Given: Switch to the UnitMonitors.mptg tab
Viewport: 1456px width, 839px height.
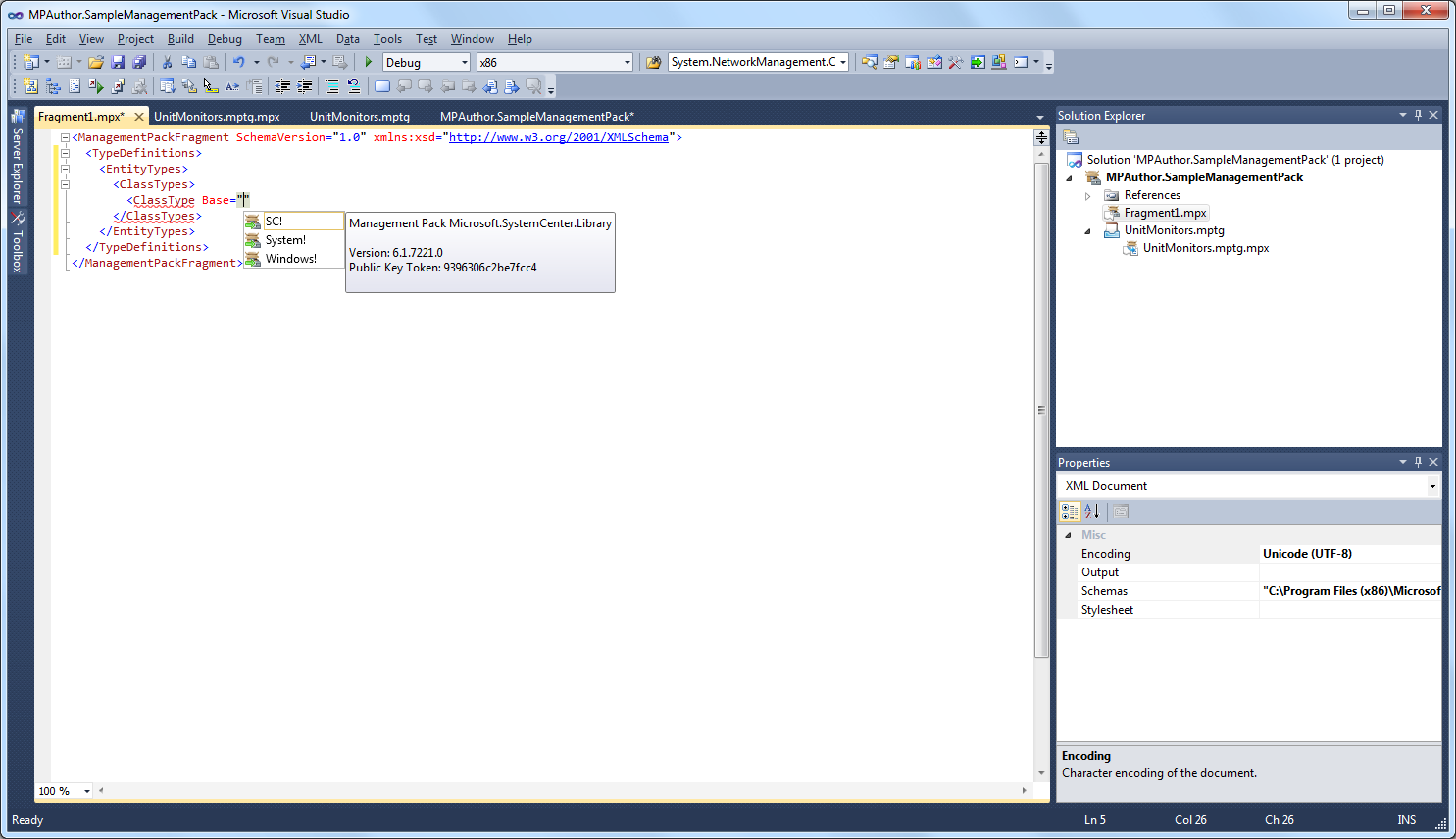Looking at the screenshot, I should click(360, 117).
